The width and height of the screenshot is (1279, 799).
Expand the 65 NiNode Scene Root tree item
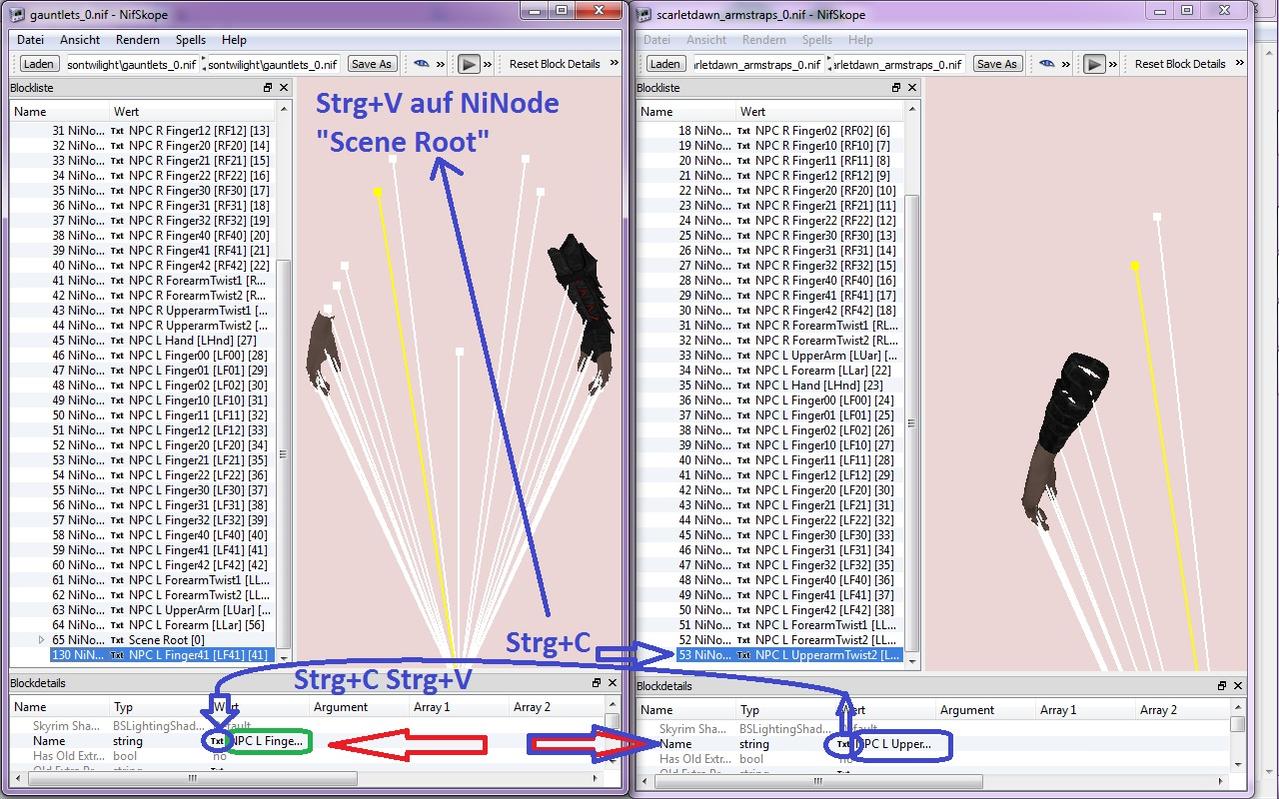click(x=41, y=640)
